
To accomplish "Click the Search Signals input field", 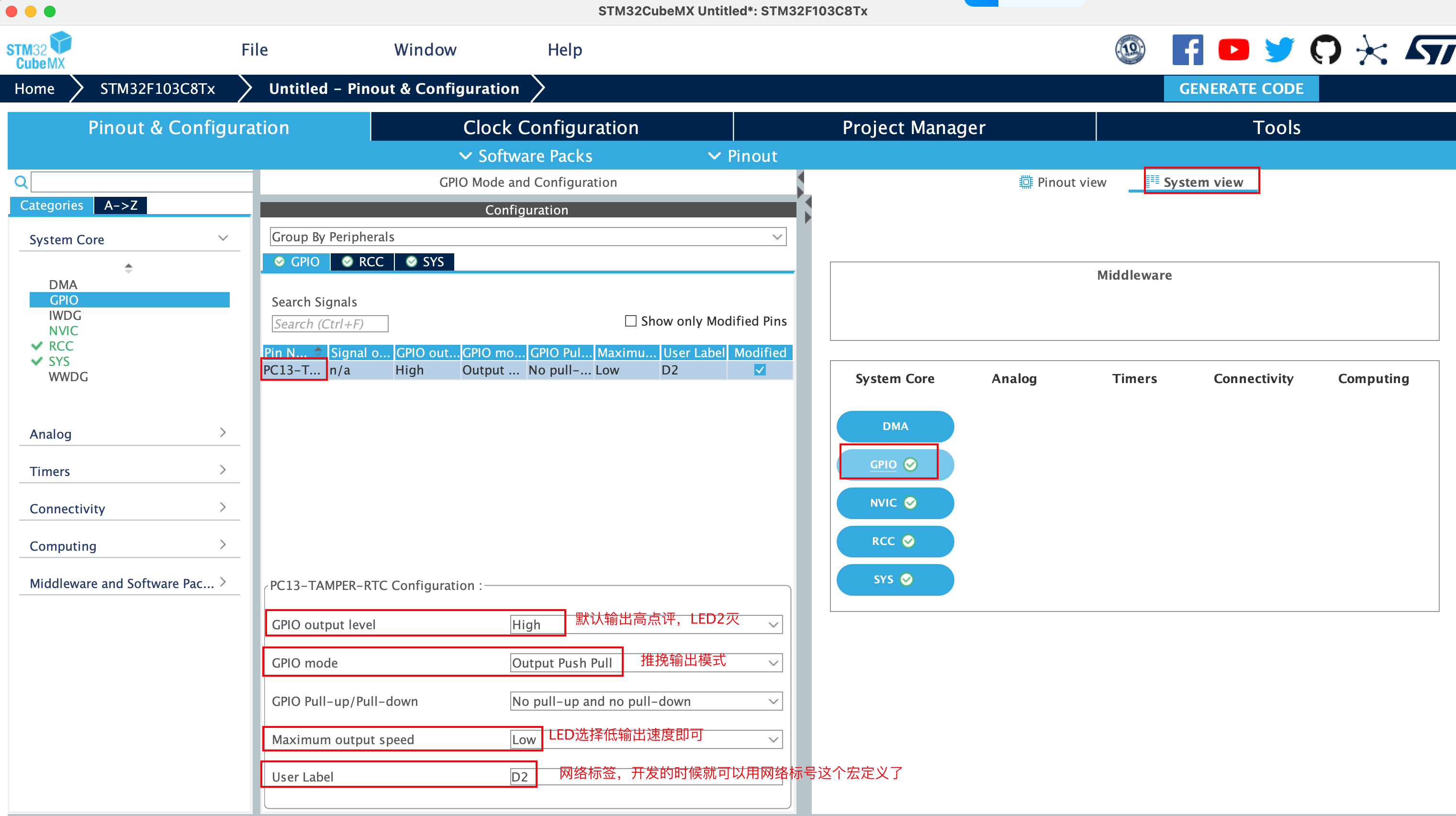I will (329, 324).
